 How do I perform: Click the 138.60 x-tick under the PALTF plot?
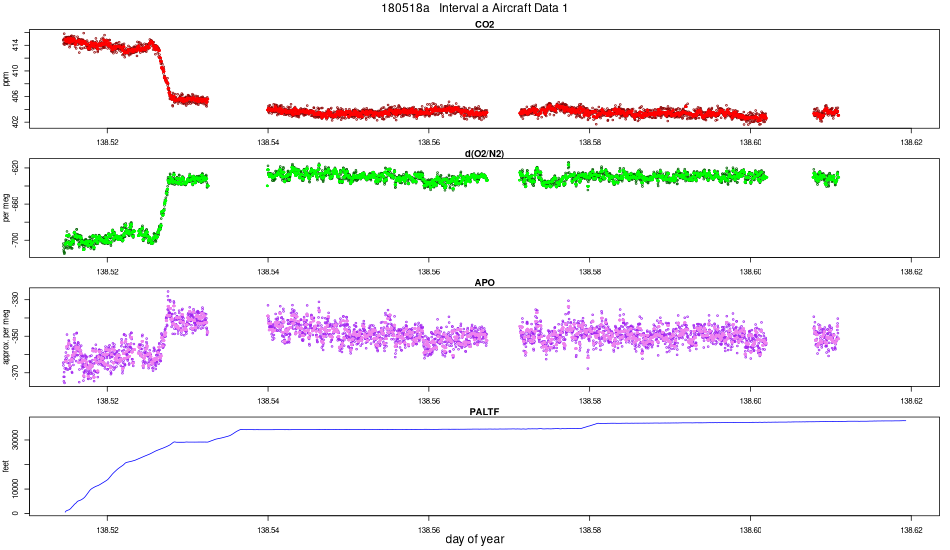coord(751,529)
